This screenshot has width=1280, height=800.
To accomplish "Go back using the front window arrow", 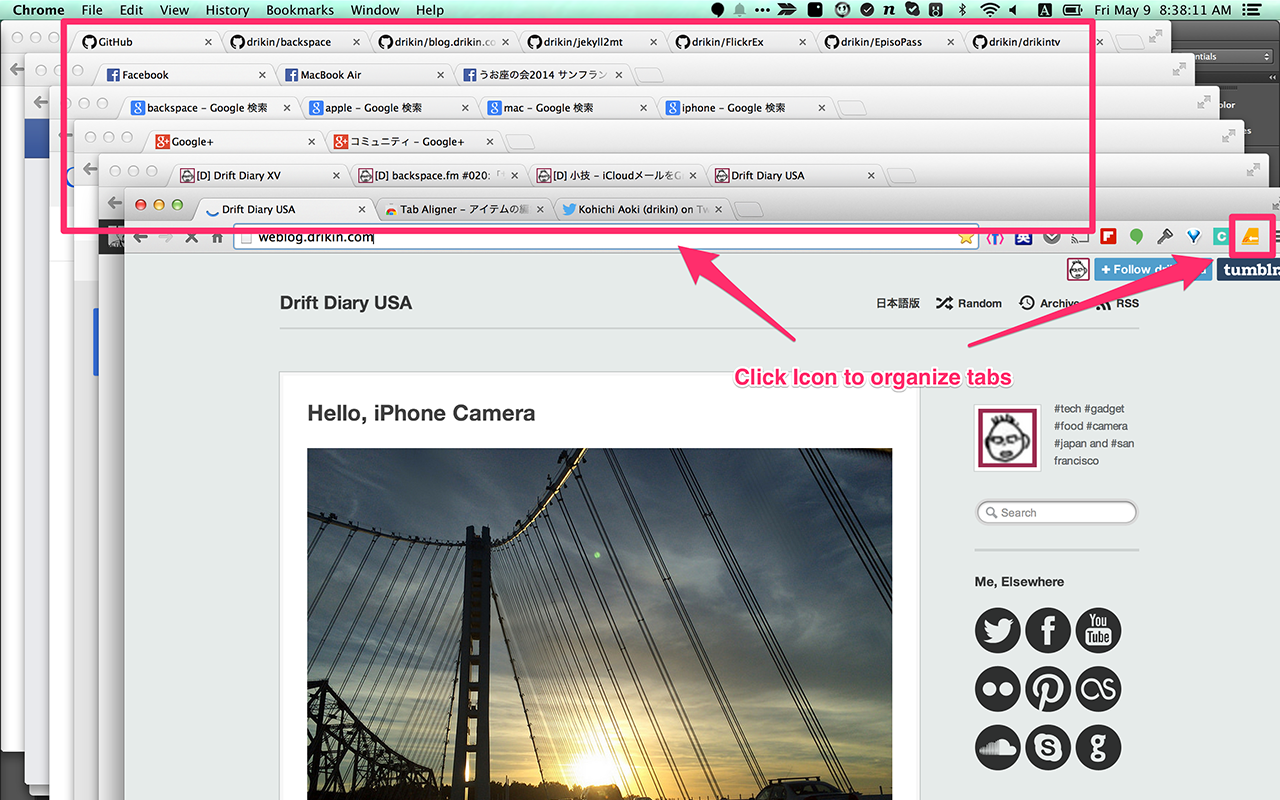I will [141, 237].
